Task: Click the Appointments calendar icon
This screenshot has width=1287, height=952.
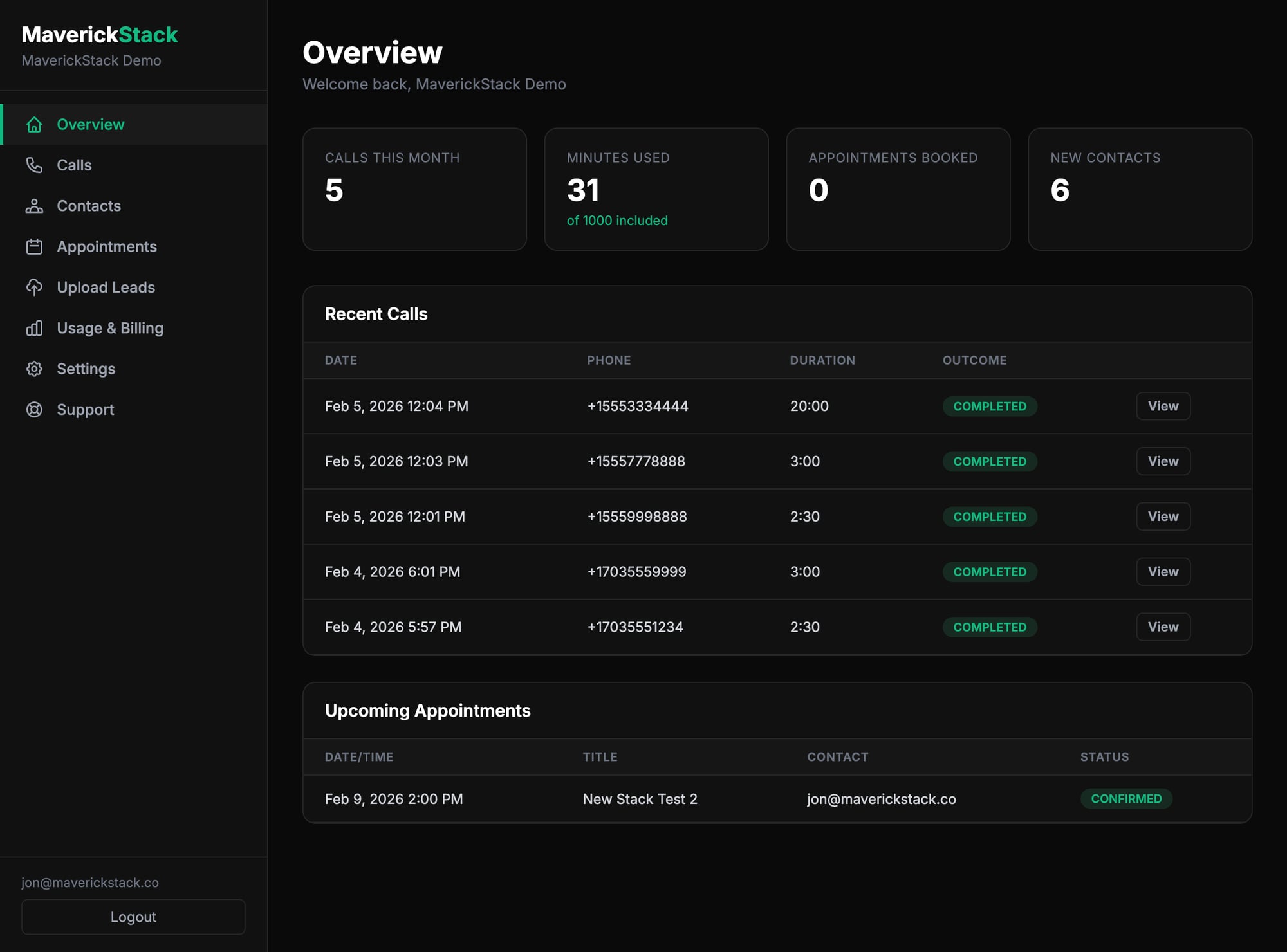Action: [x=34, y=246]
